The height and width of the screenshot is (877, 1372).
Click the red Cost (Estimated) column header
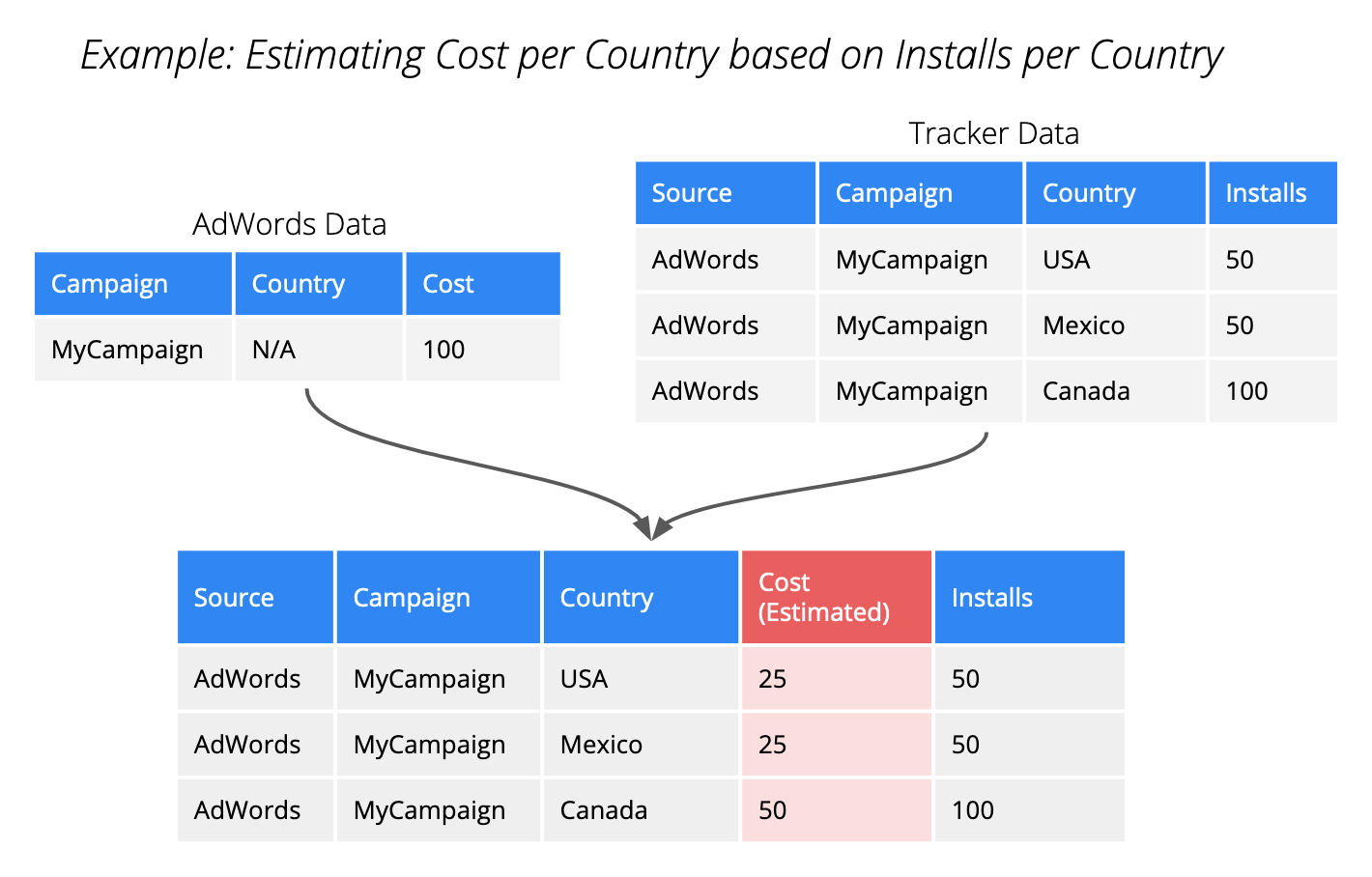coord(836,597)
